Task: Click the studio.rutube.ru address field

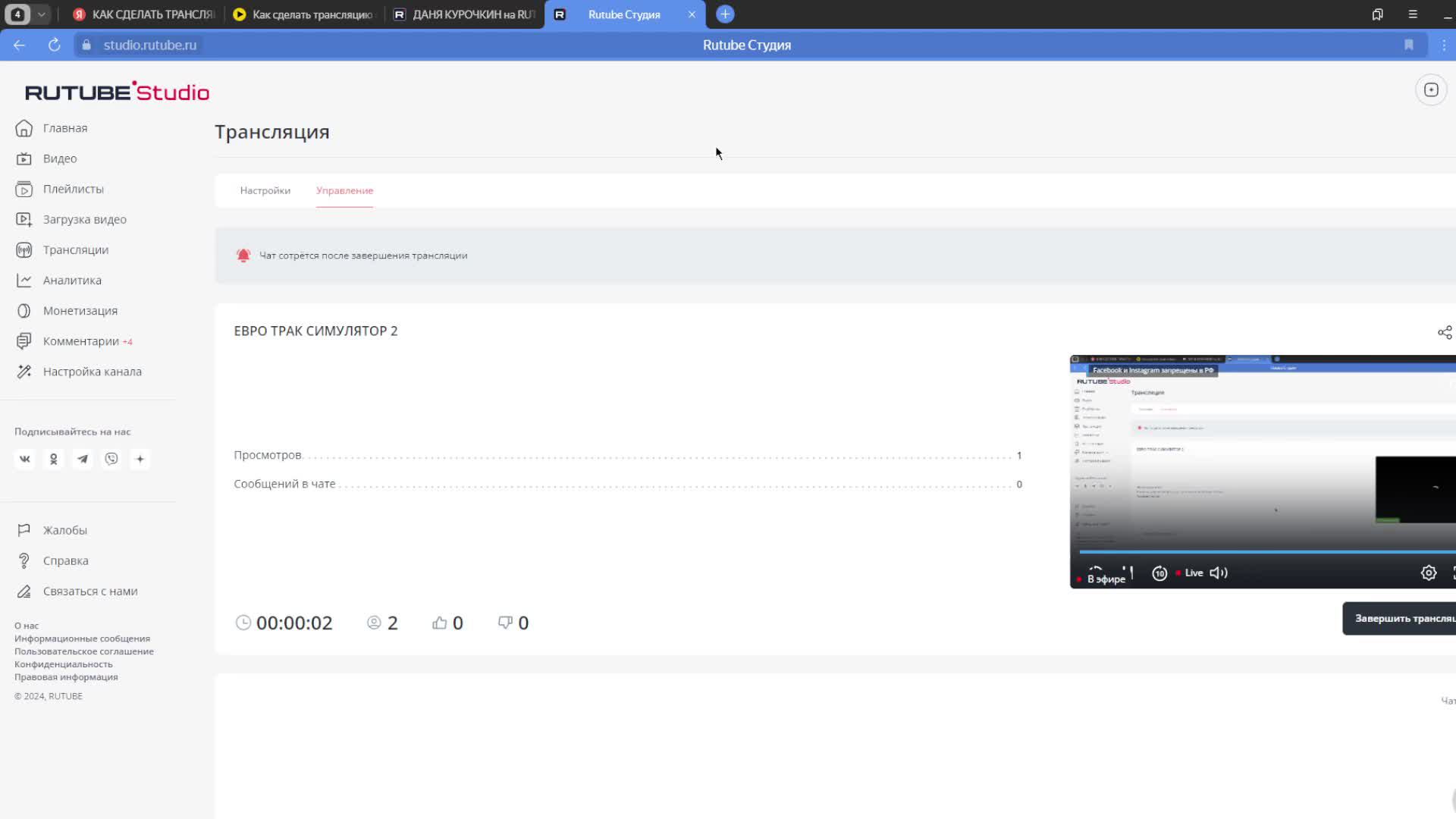Action: (149, 45)
